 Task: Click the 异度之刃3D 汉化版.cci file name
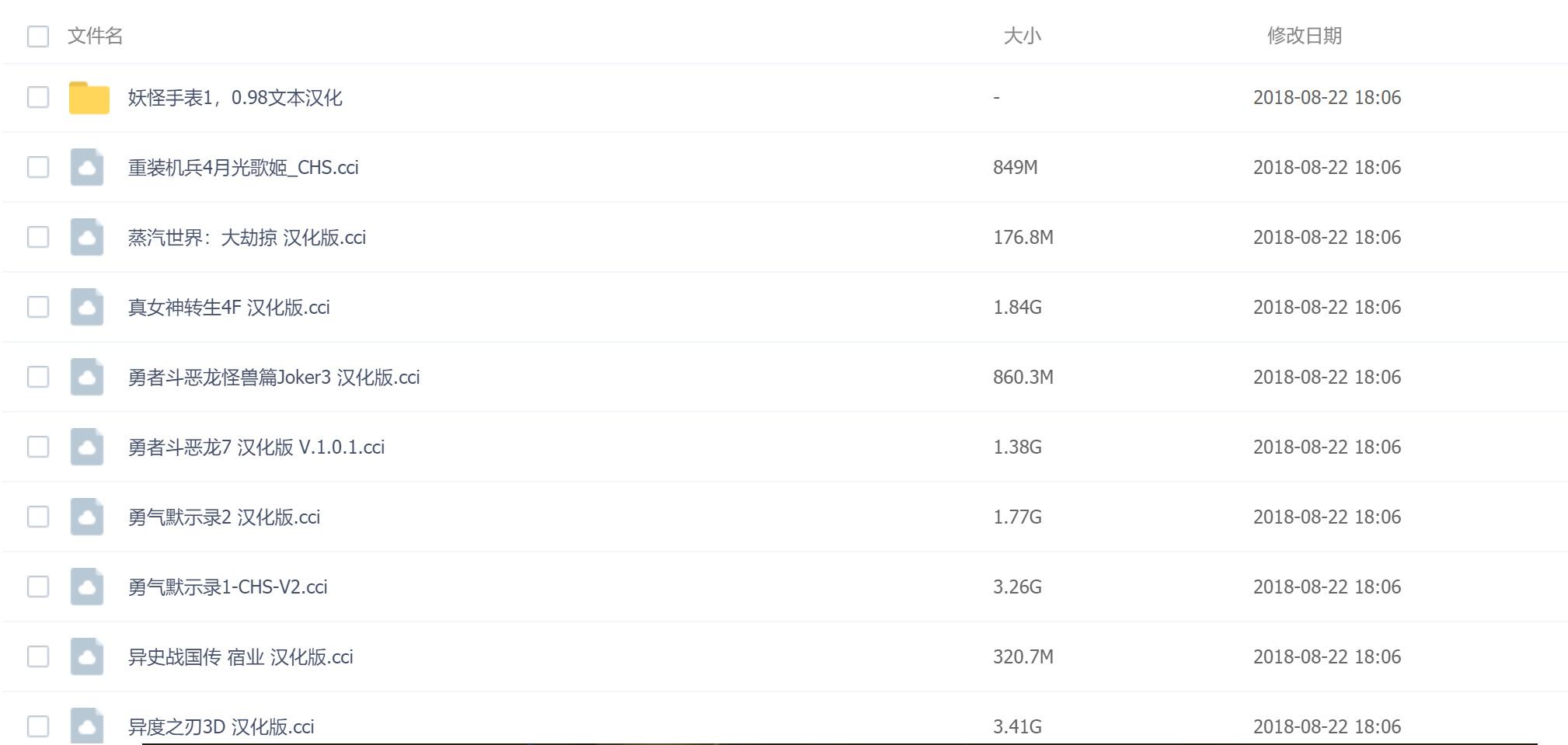221,727
